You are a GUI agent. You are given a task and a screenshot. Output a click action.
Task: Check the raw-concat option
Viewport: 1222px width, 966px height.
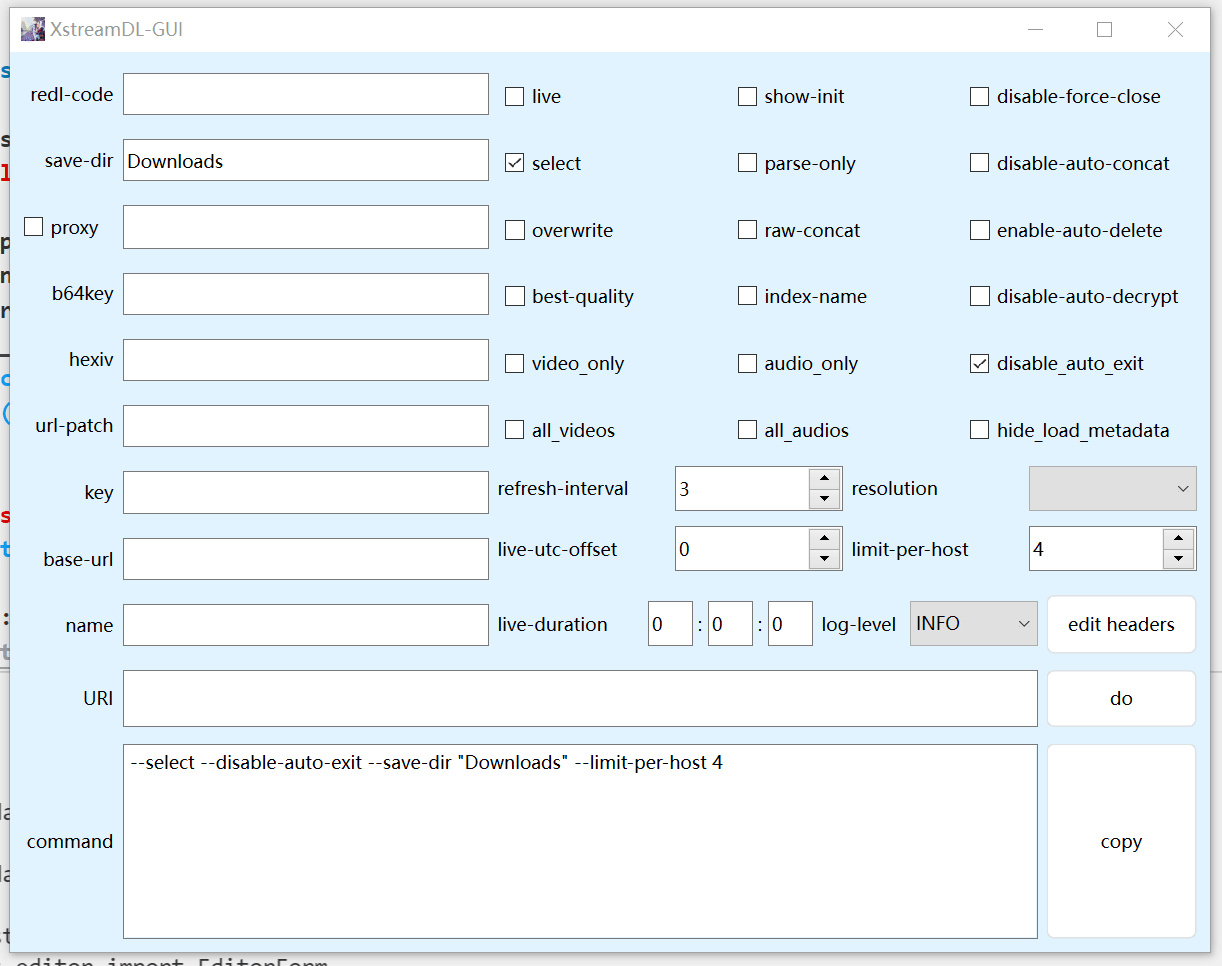[x=747, y=230]
